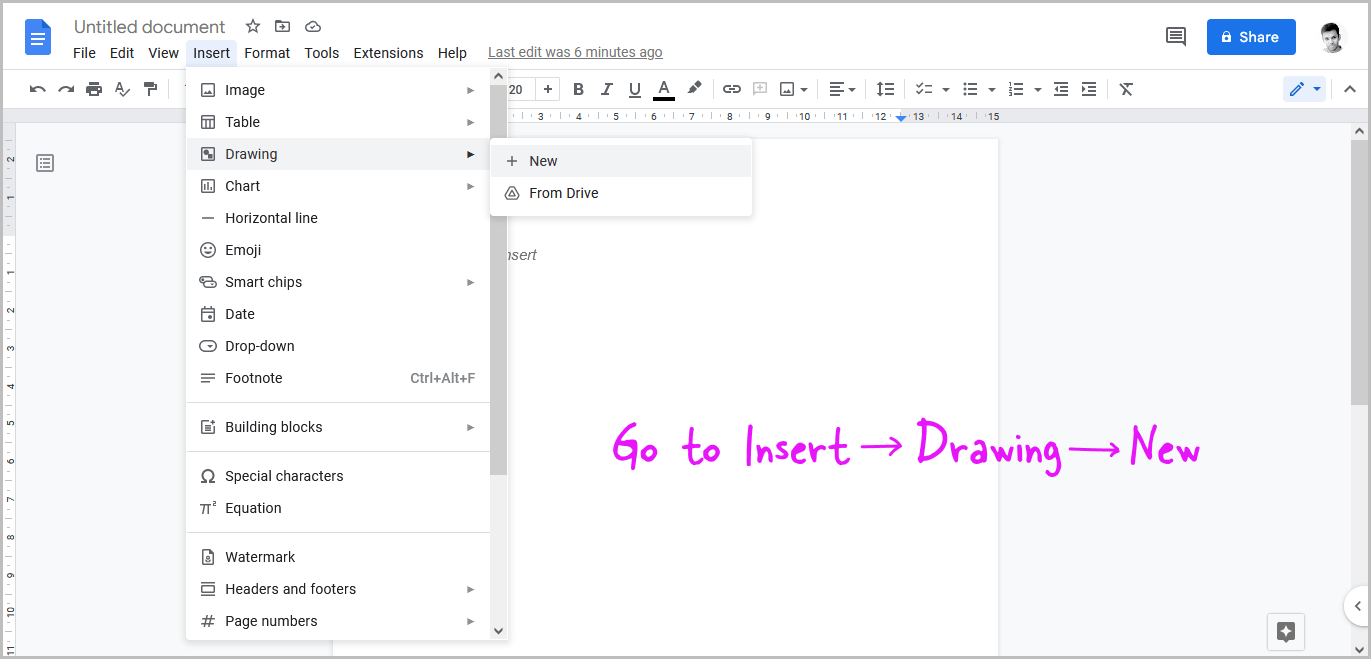Click the Undo icon in the toolbar

click(37, 89)
